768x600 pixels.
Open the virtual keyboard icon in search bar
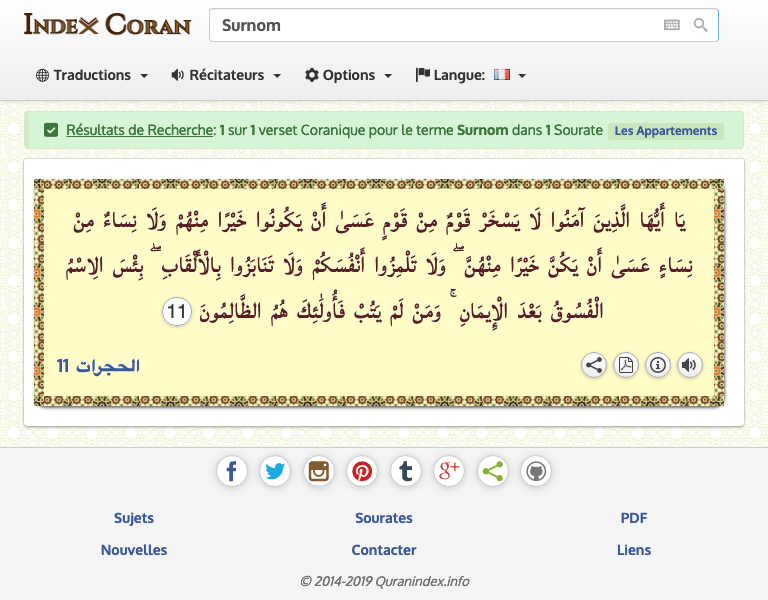tap(671, 25)
